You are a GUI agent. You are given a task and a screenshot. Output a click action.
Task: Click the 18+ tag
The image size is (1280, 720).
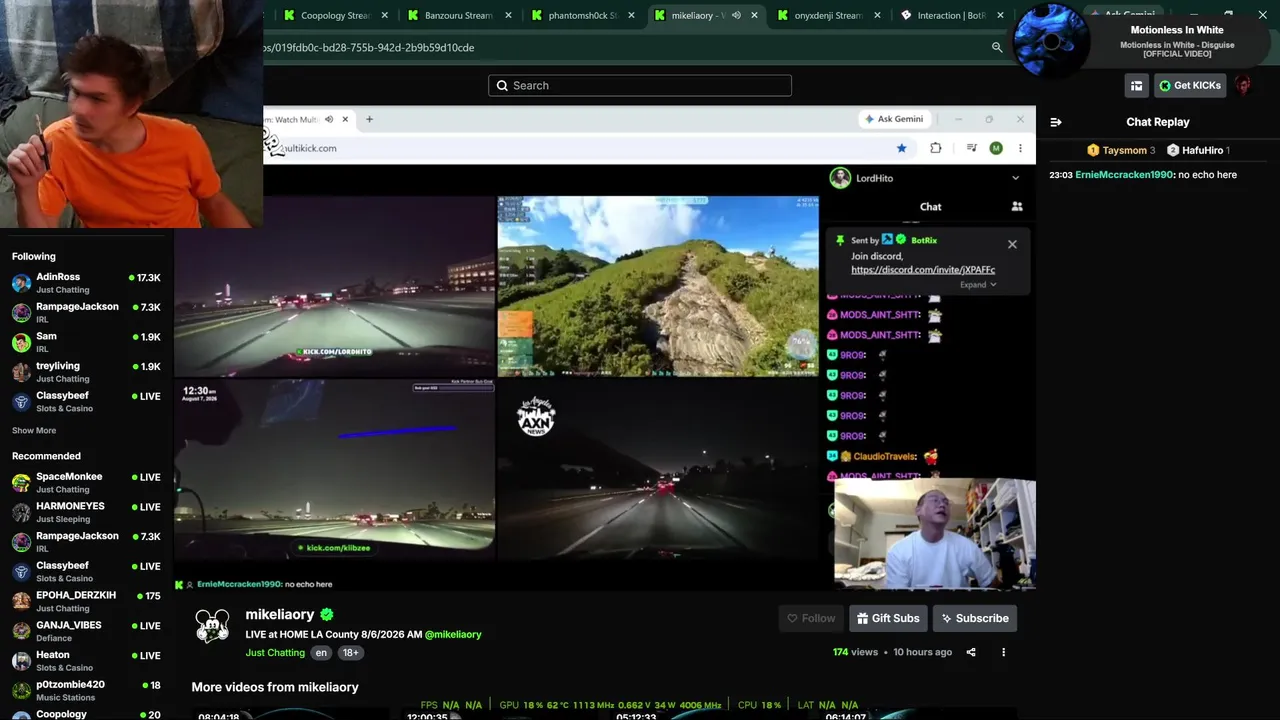[350, 653]
